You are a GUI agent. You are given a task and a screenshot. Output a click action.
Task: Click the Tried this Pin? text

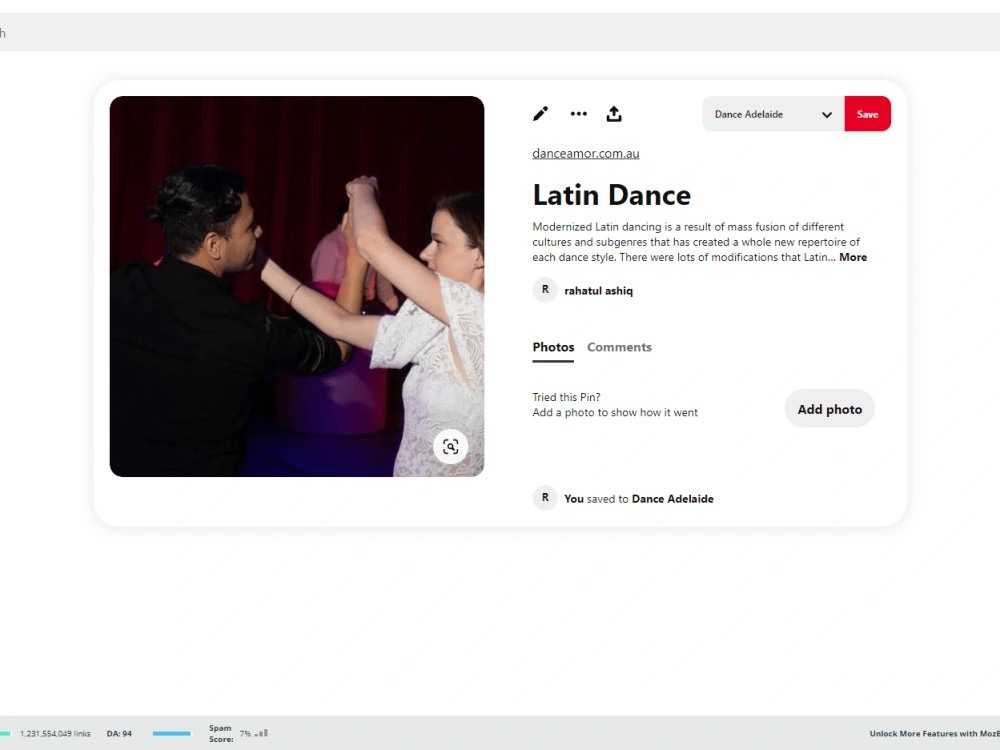(x=566, y=397)
